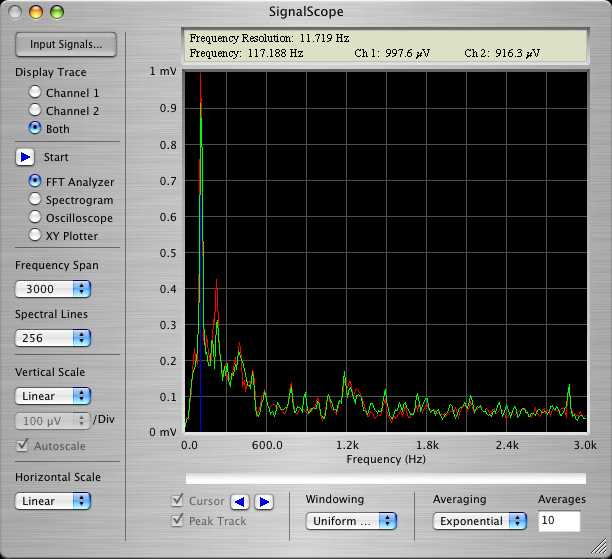
Task: Select Channel 2 display trace
Action: click(36, 111)
